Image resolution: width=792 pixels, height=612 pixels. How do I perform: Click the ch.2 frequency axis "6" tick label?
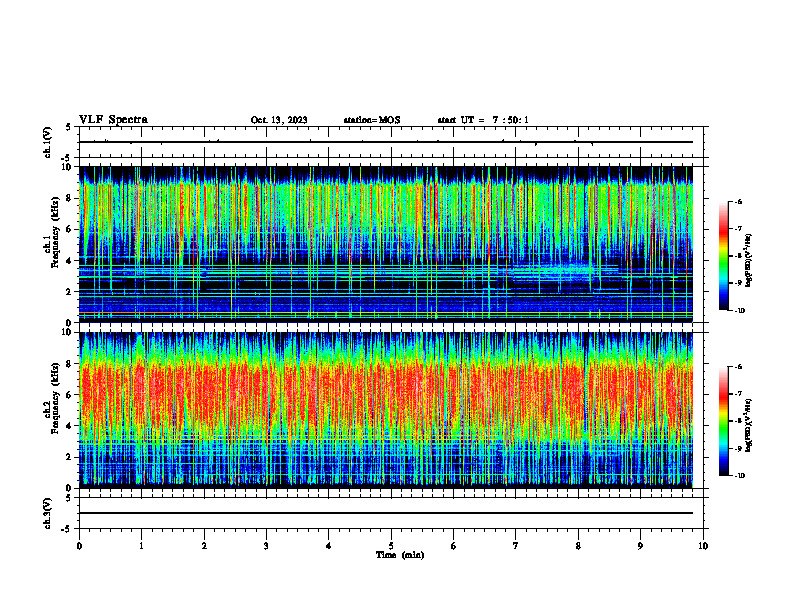[x=69, y=395]
